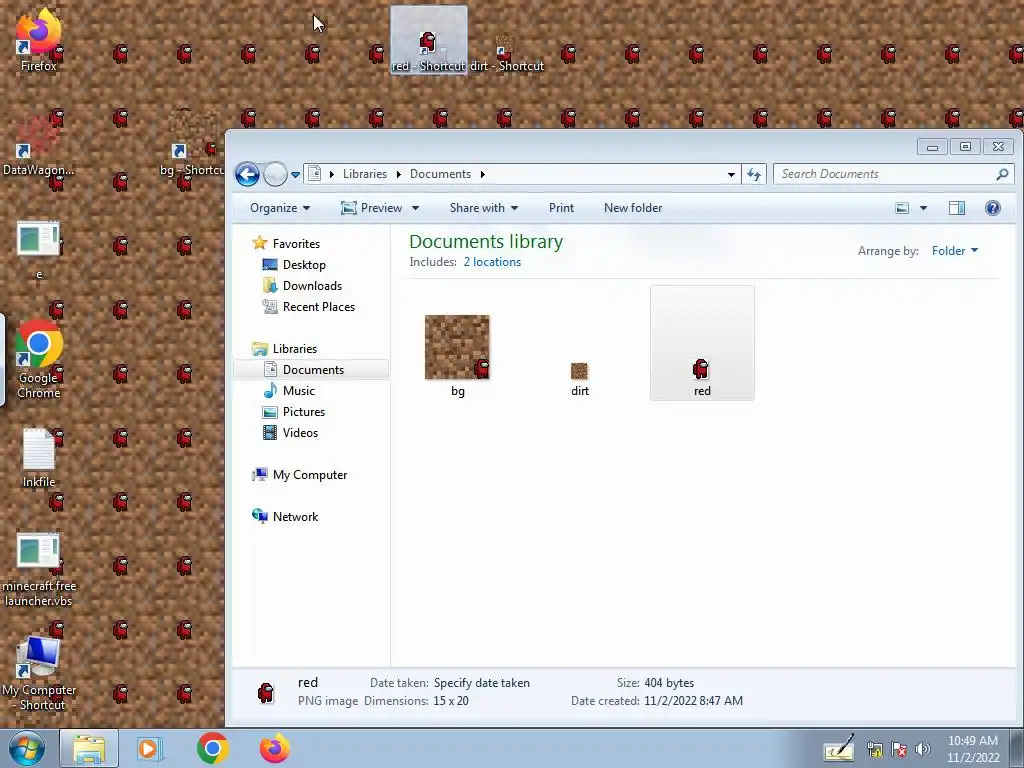The image size is (1024, 768).
Task: Expand the arrow after Documents in address bar
Action: [x=483, y=174]
